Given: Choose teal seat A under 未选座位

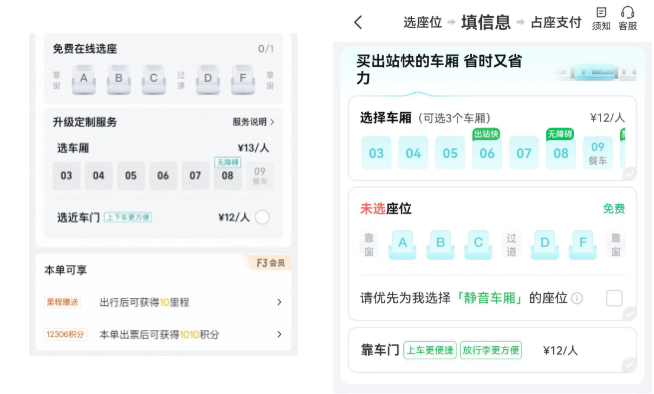Looking at the screenshot, I should point(402,245).
